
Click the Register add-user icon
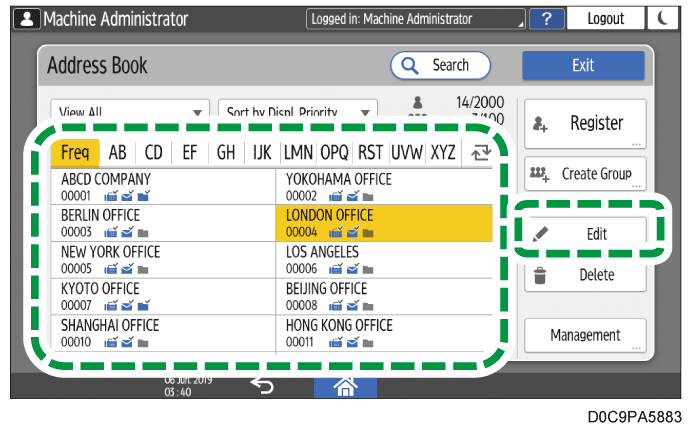pos(541,124)
